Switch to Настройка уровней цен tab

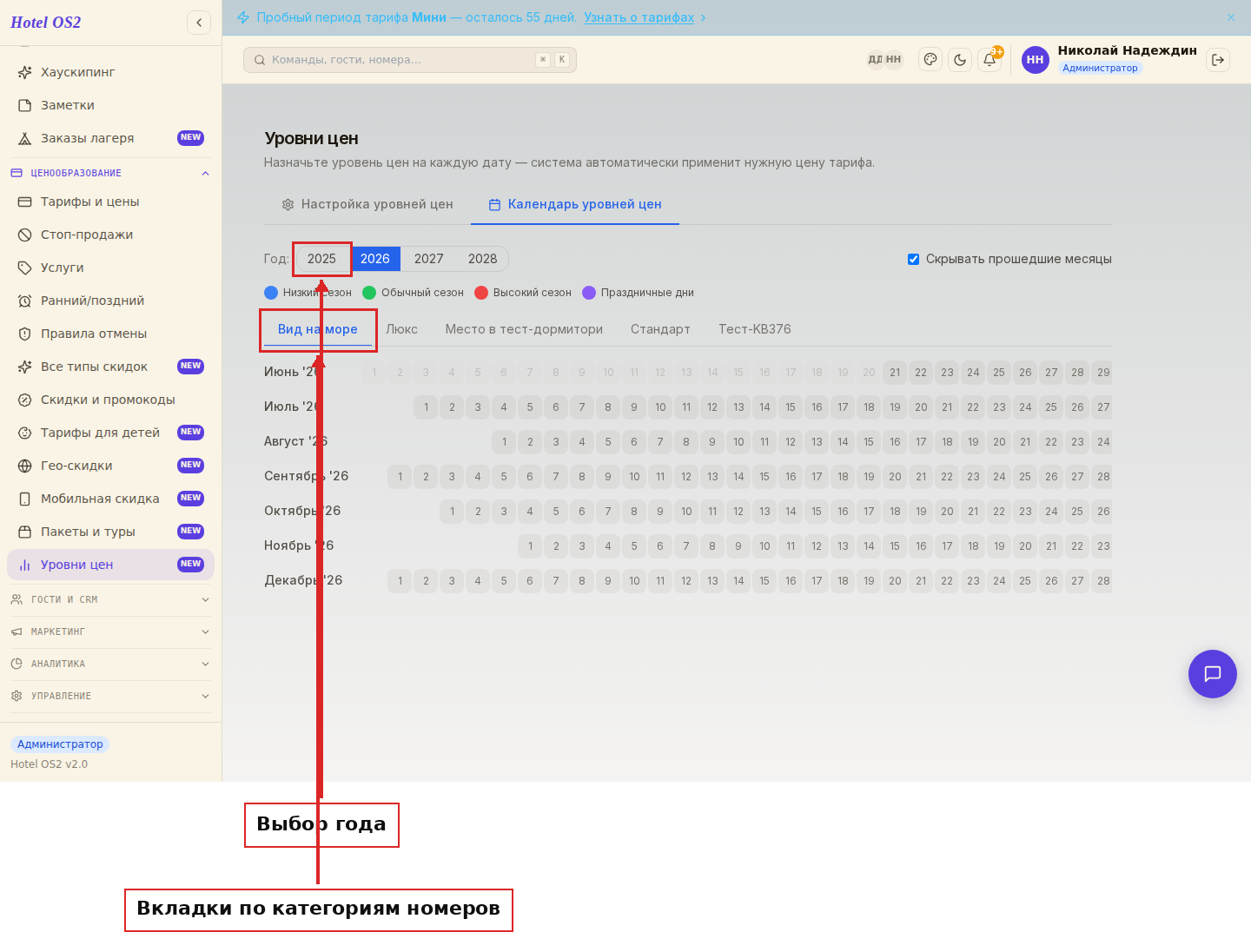367,204
